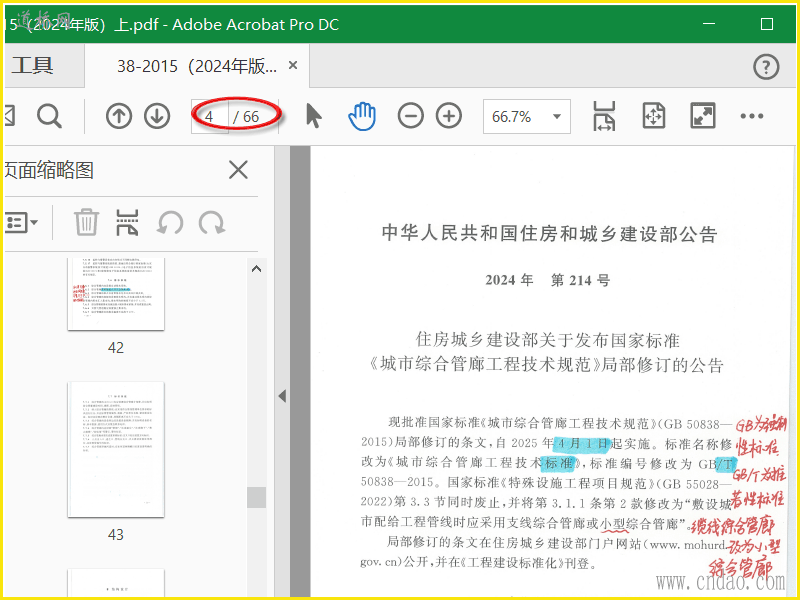
Task: Open more tools ellipsis menu
Action: [x=752, y=116]
